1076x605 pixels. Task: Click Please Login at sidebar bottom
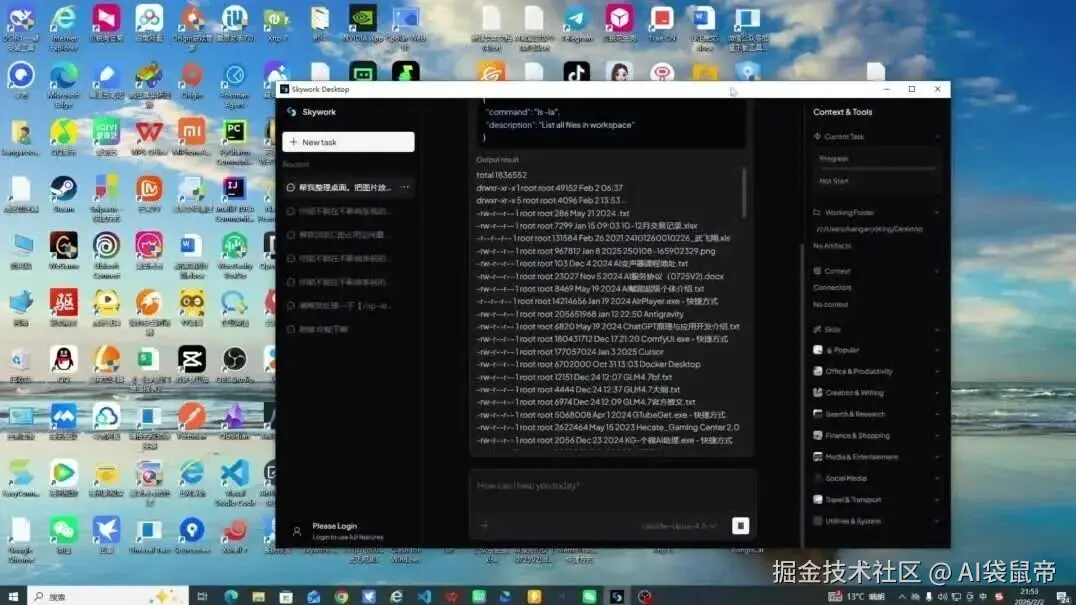335,526
